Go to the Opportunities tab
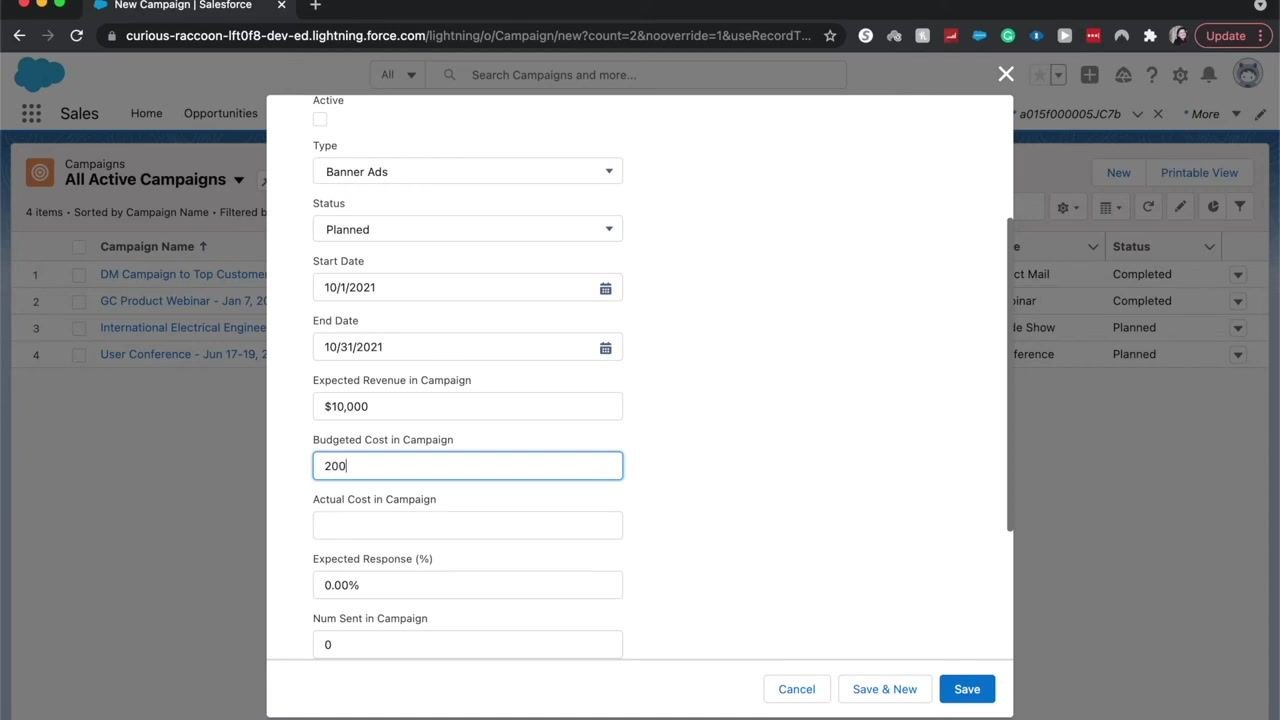The height and width of the screenshot is (720, 1280). click(x=221, y=113)
